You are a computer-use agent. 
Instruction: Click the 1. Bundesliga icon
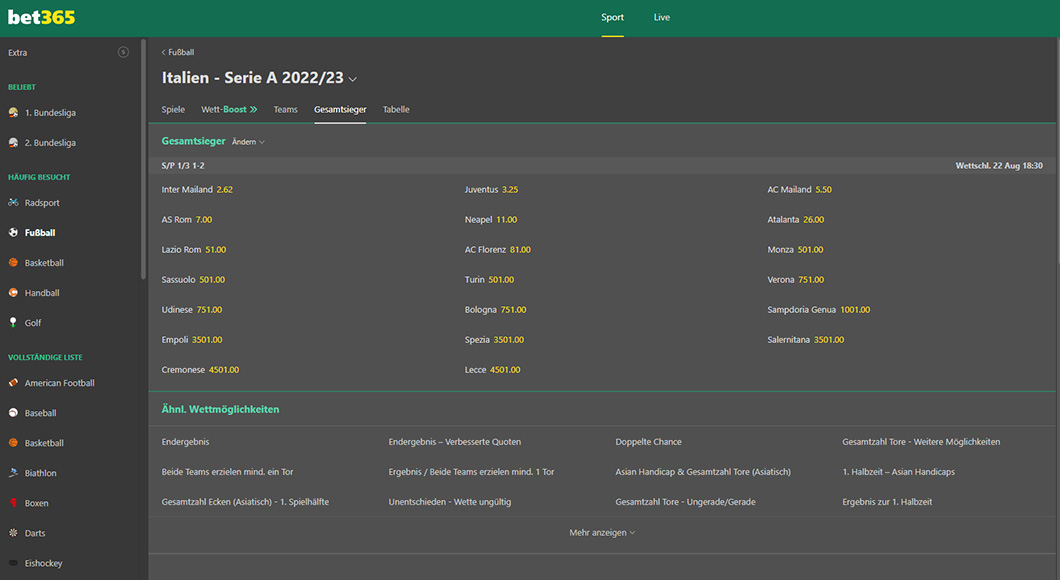click(14, 113)
